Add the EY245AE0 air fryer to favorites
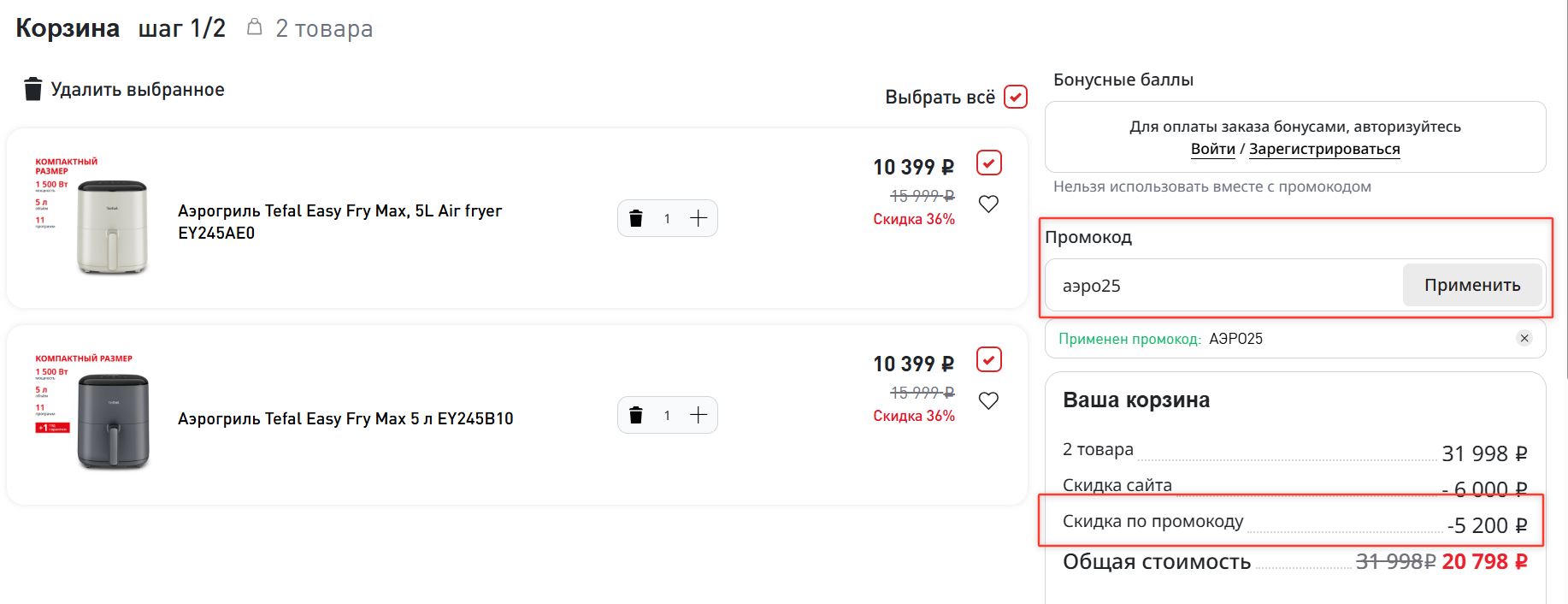 (988, 204)
